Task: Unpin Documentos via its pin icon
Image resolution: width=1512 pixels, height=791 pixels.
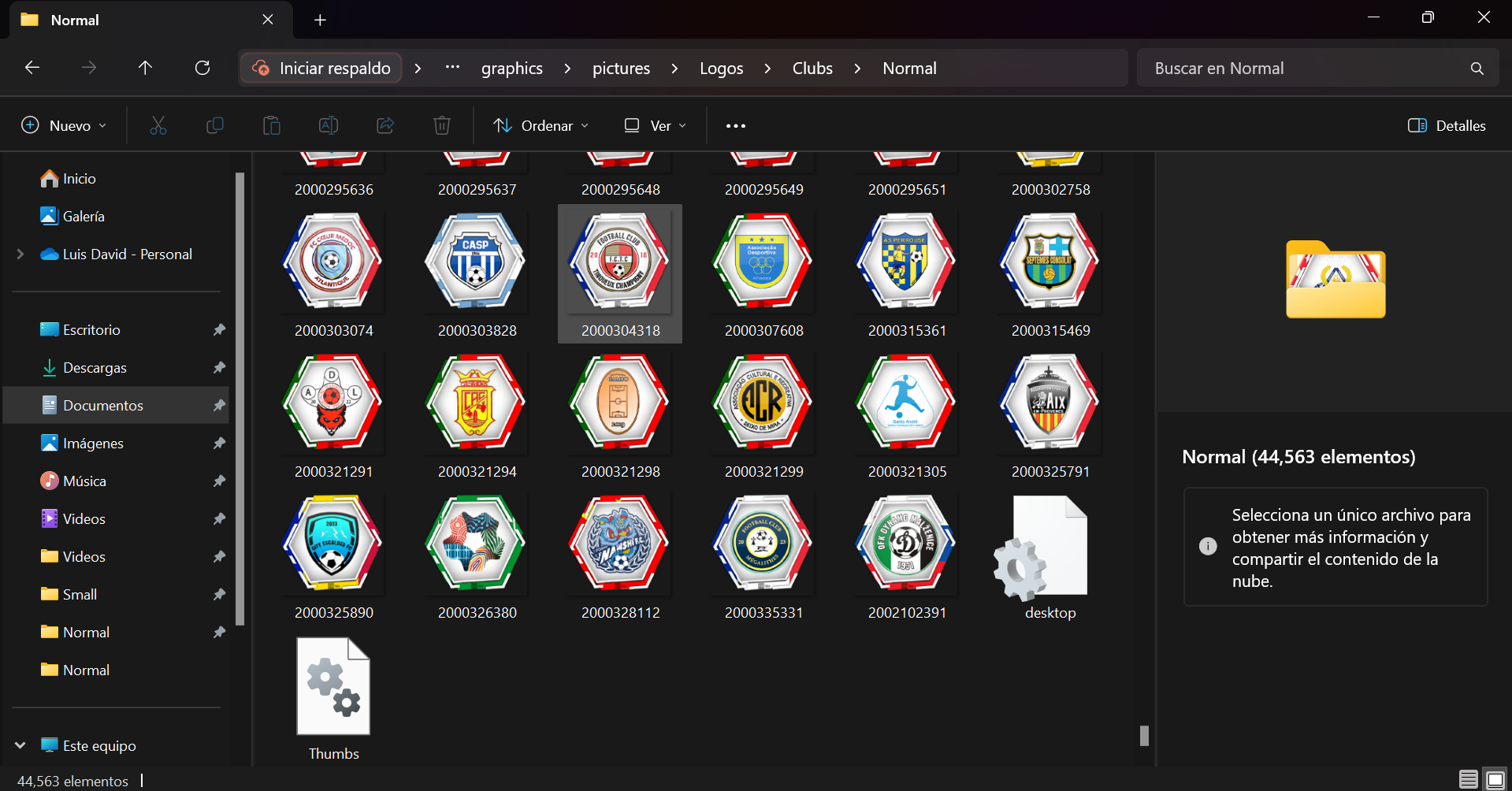Action: click(219, 405)
